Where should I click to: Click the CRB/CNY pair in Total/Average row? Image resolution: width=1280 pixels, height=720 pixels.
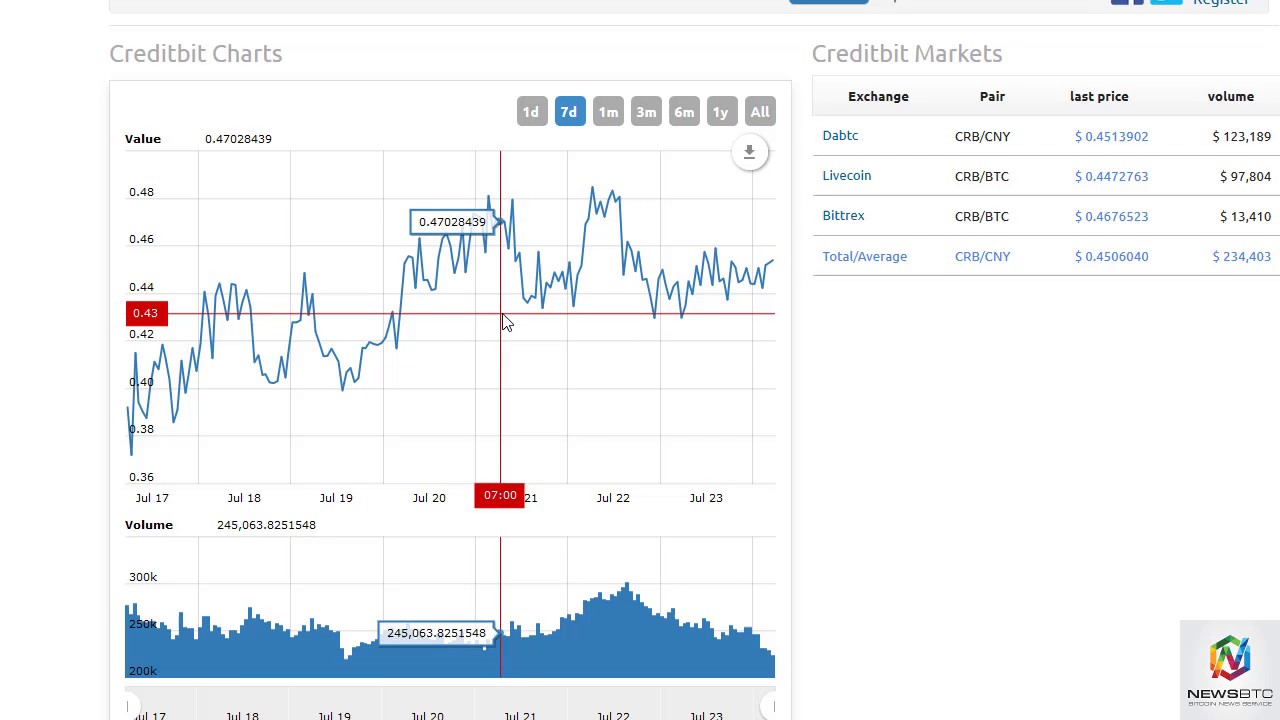pyautogui.click(x=982, y=256)
